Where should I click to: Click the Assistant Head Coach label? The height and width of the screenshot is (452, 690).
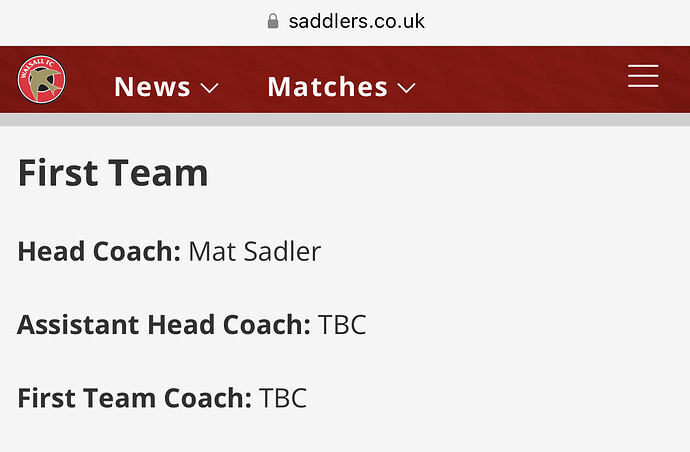tap(164, 325)
